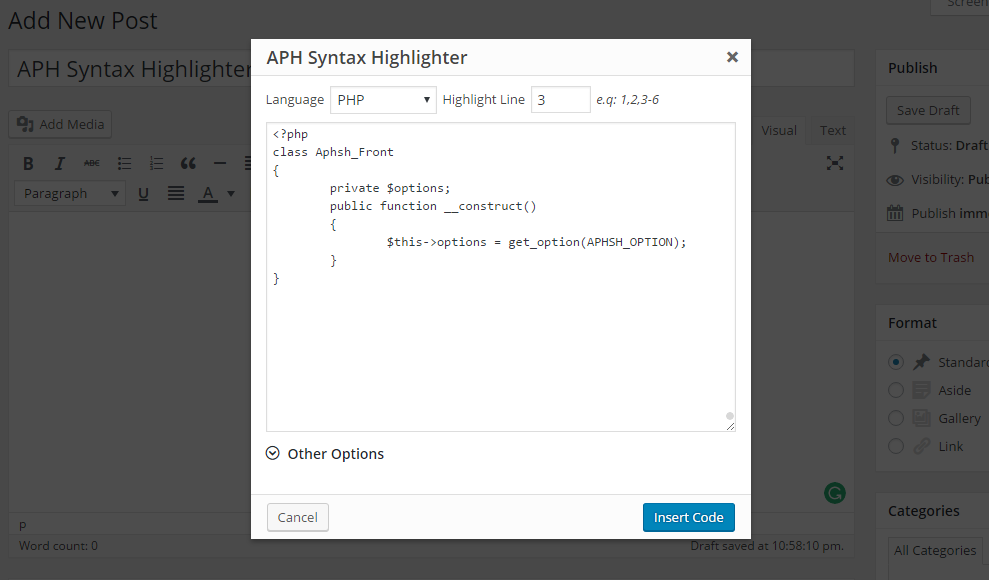
Task: Click the Publish calendar icon
Action: 895,213
